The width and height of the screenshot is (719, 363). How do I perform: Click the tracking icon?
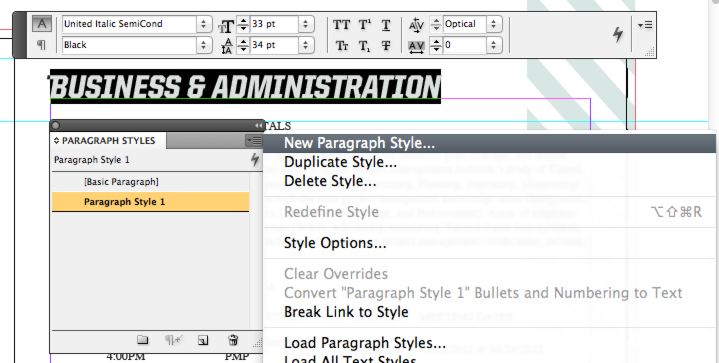click(416, 46)
